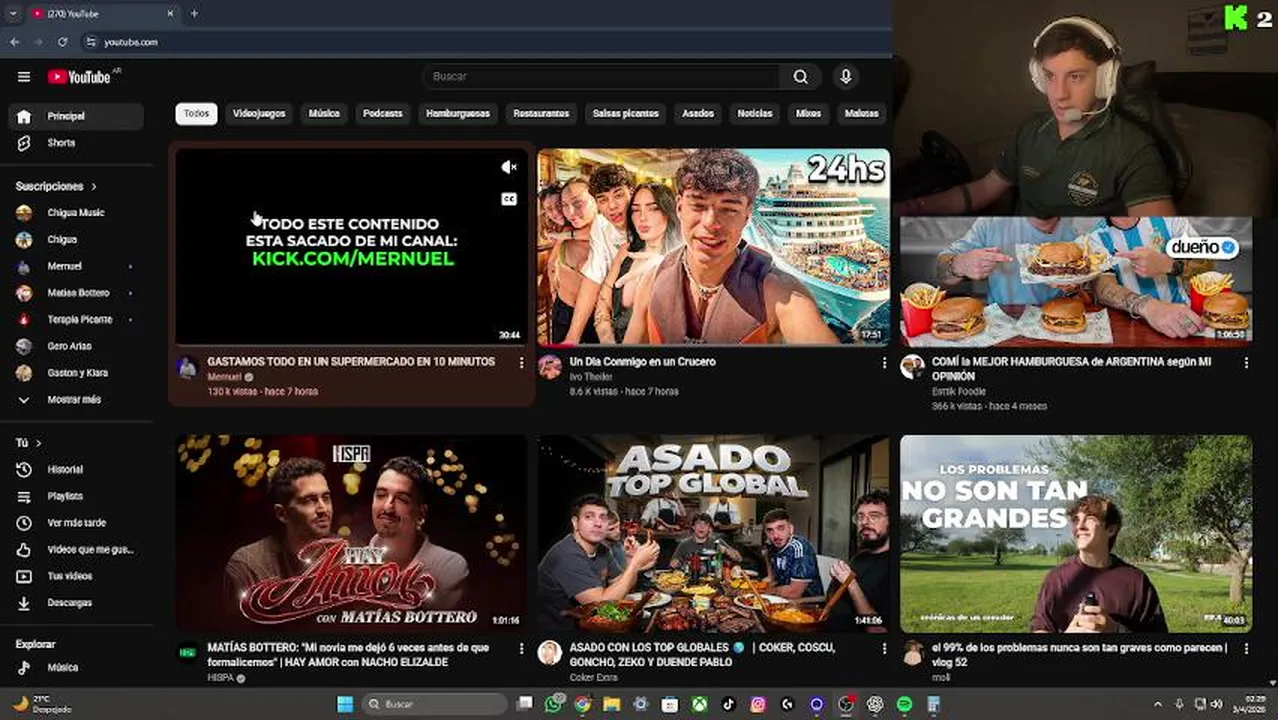
Task: Select the Asados filter chip
Action: click(698, 113)
